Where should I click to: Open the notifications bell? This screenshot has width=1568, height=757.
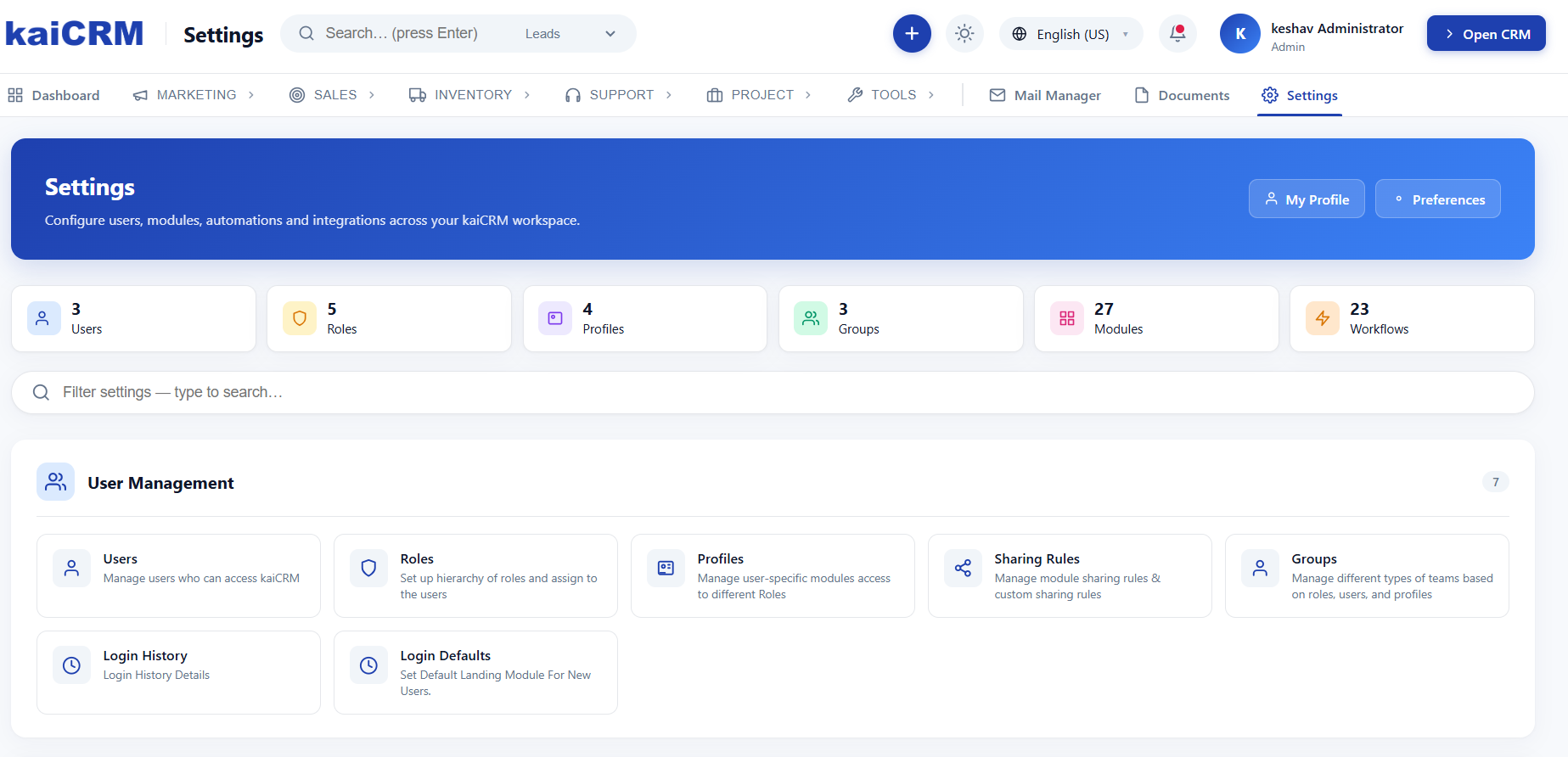1177,34
